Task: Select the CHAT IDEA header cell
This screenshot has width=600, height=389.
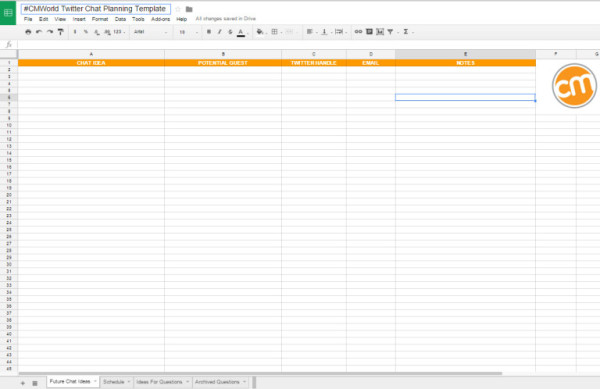Action: click(91, 63)
